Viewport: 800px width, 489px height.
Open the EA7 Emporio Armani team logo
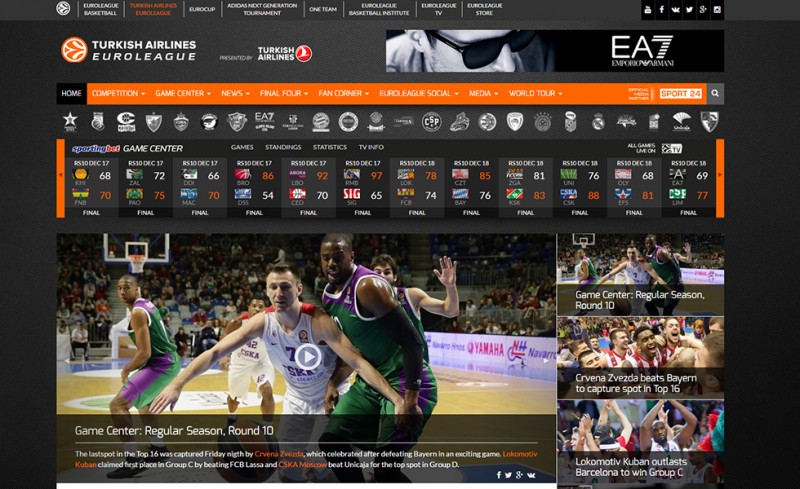(264, 122)
